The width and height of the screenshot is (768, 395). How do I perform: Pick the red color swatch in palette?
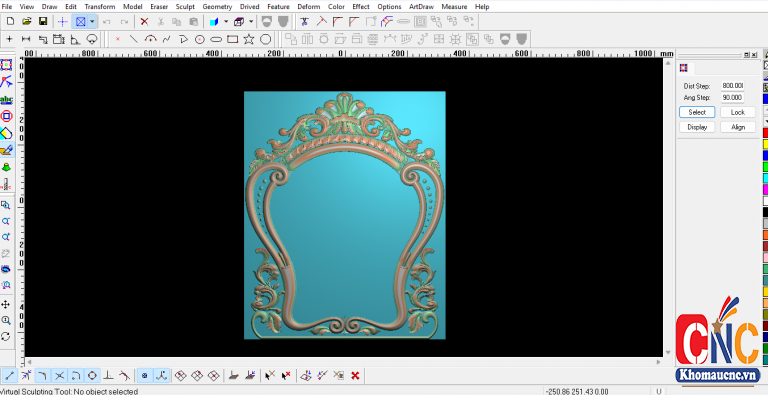(x=765, y=133)
